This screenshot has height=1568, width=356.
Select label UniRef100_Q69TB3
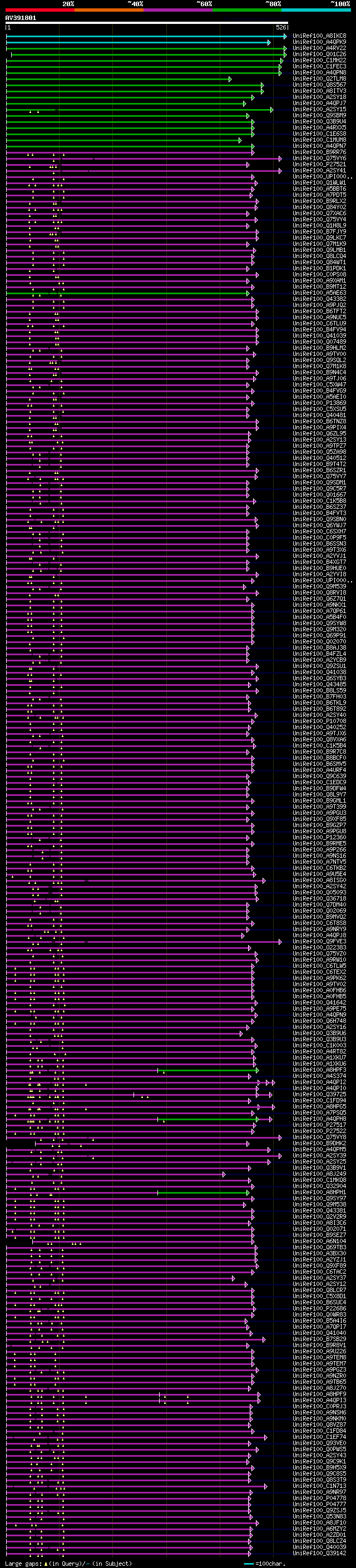[319, 1247]
